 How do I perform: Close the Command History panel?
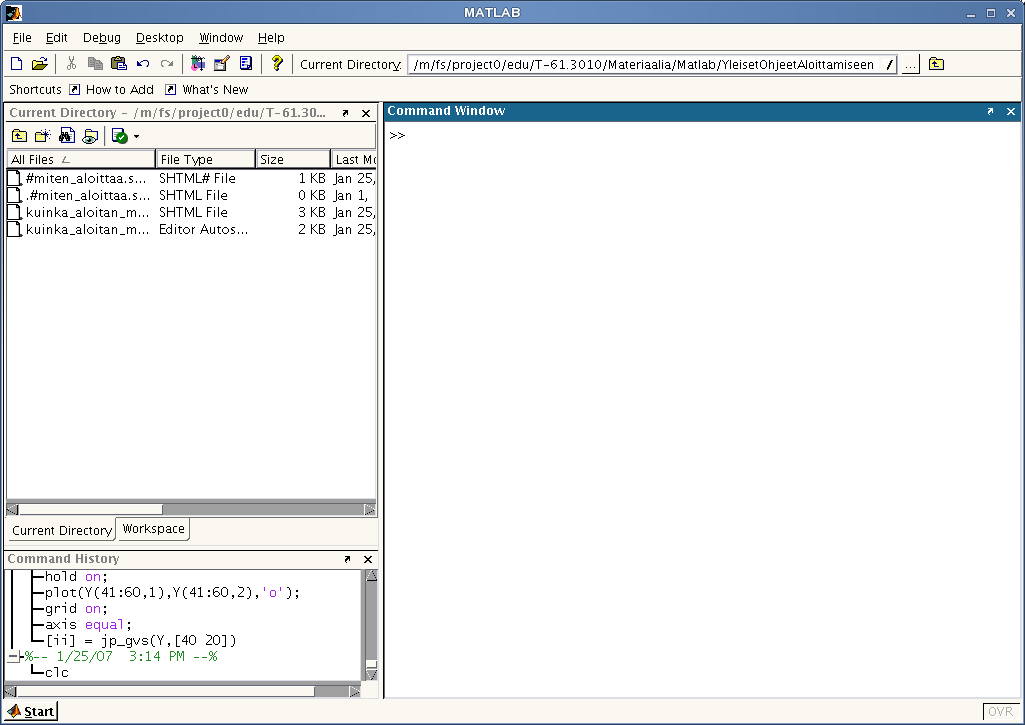368,559
